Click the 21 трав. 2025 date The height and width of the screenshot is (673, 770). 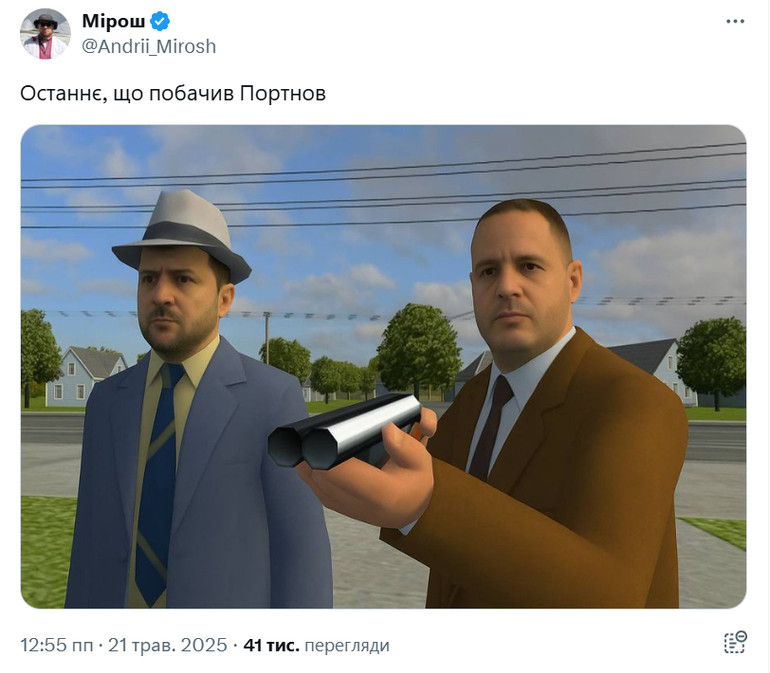tap(167, 645)
